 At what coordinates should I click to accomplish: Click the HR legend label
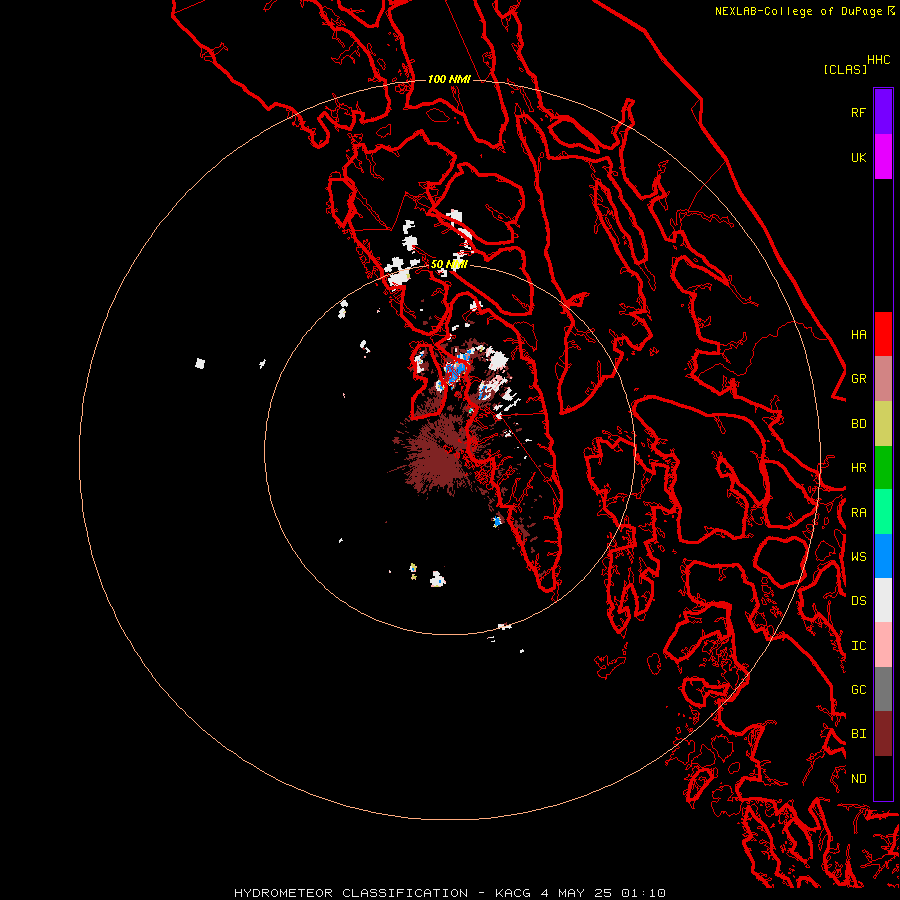point(858,468)
